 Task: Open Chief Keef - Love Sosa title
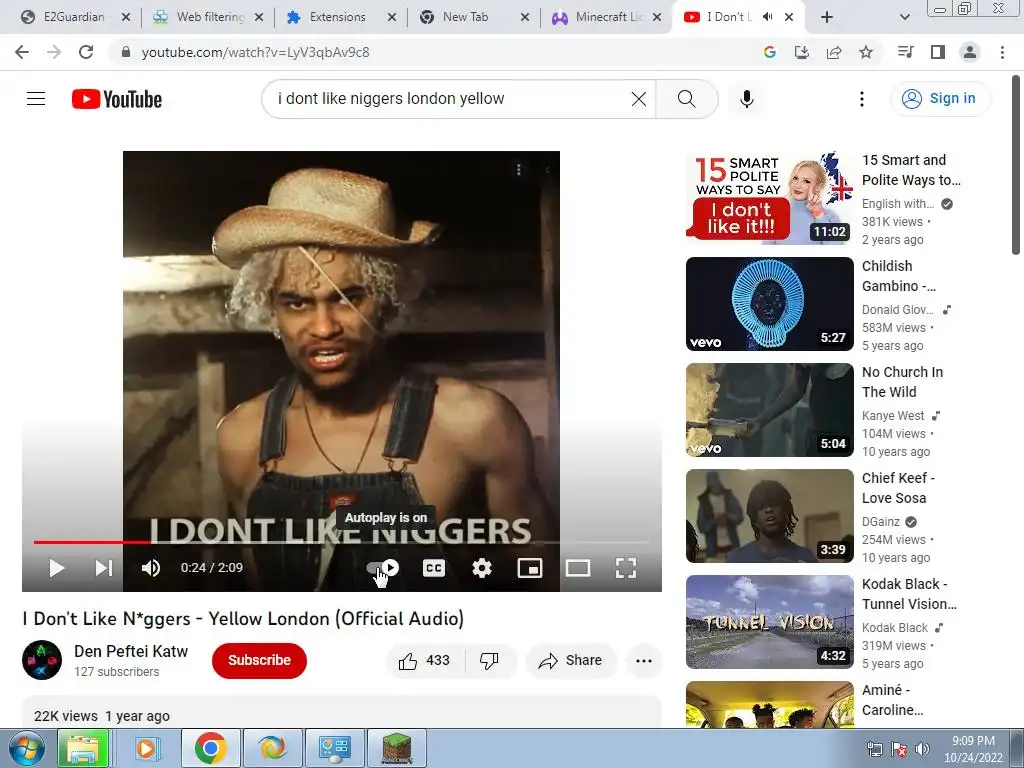[x=898, y=488]
